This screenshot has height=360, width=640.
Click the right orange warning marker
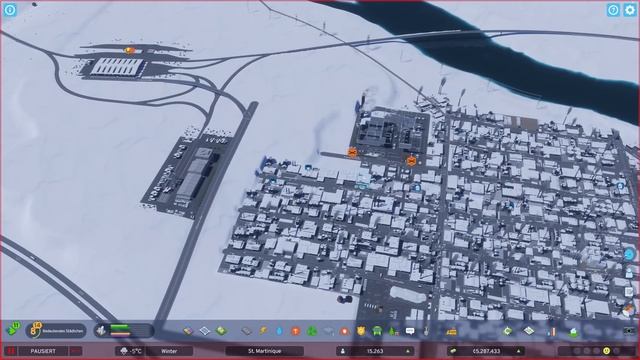[411, 161]
